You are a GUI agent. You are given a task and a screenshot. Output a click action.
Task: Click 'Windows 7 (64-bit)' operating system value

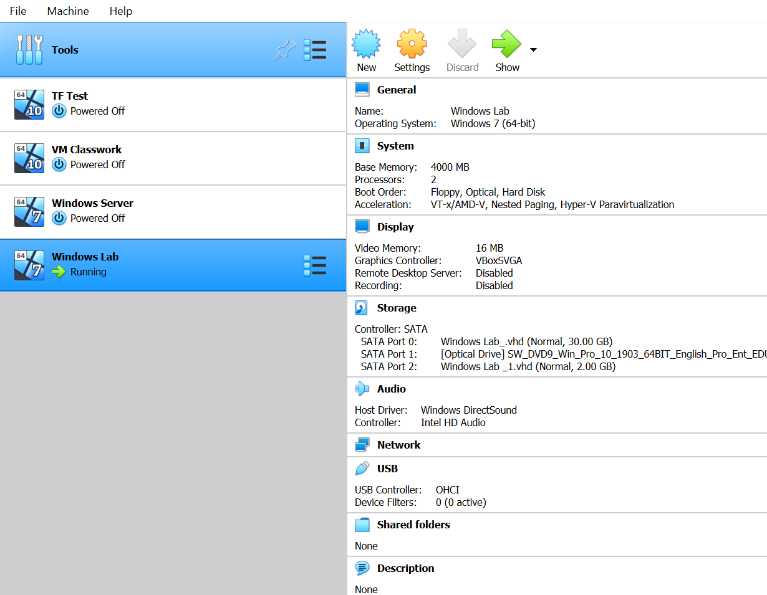(493, 123)
